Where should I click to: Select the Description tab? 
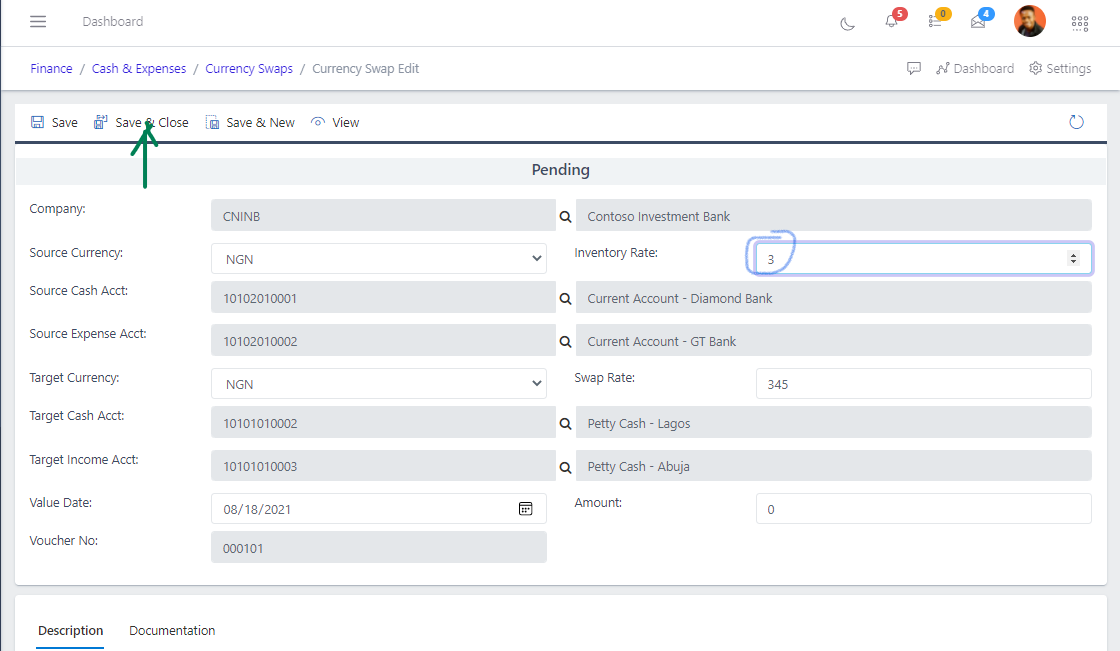(70, 631)
